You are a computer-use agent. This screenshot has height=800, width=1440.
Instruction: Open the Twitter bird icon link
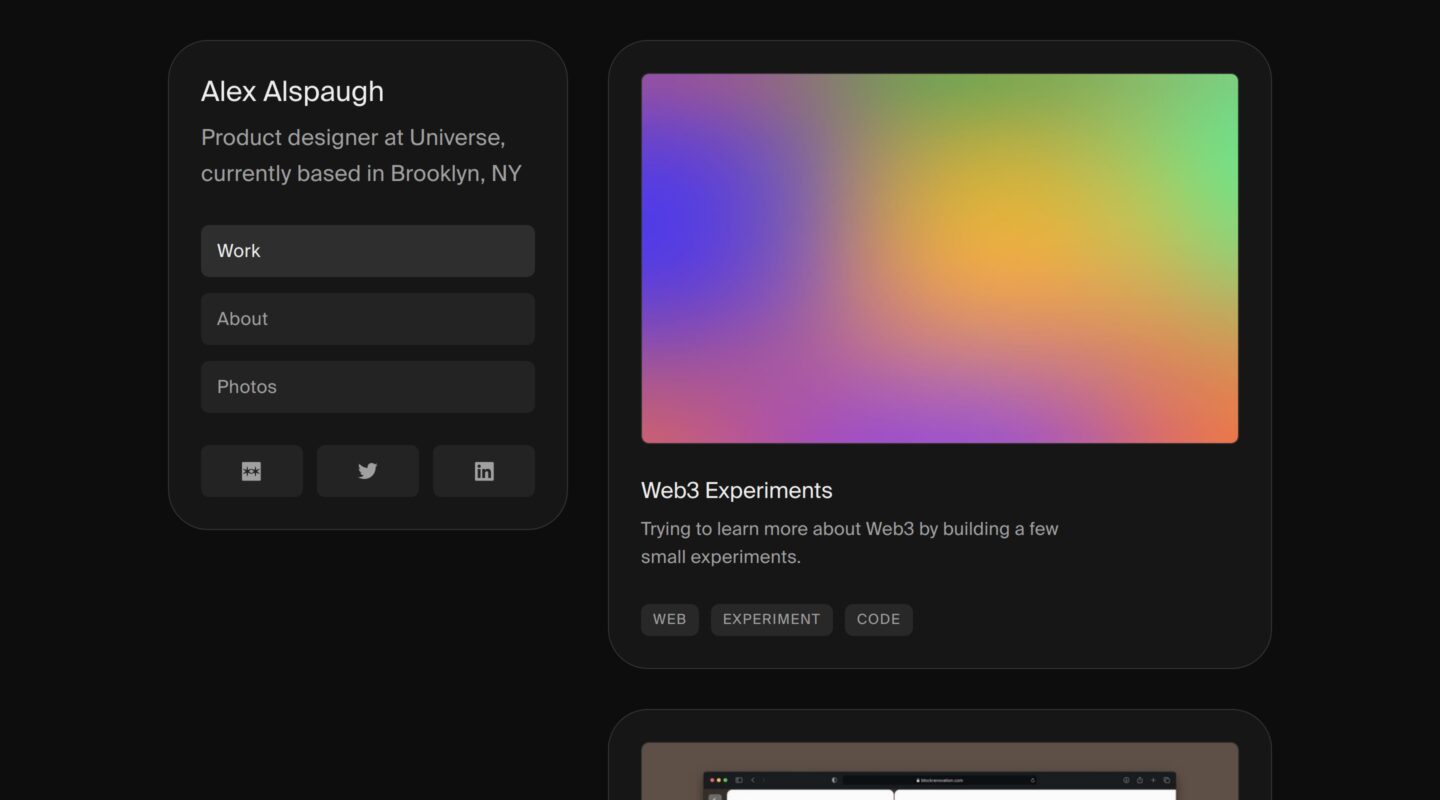click(x=367, y=471)
